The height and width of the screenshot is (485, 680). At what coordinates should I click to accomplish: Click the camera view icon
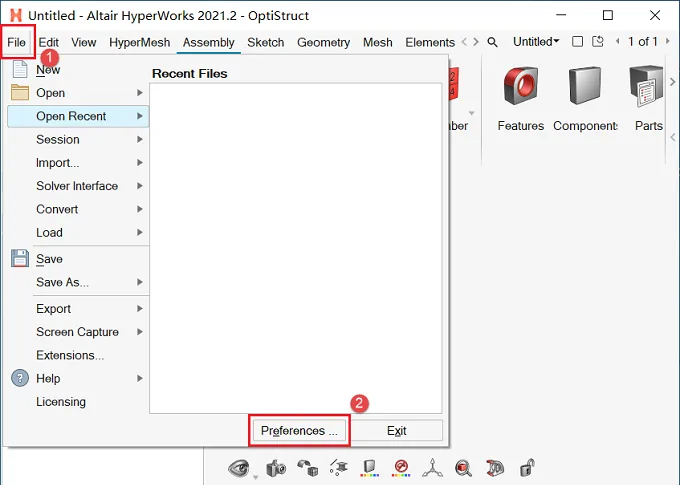[x=276, y=468]
